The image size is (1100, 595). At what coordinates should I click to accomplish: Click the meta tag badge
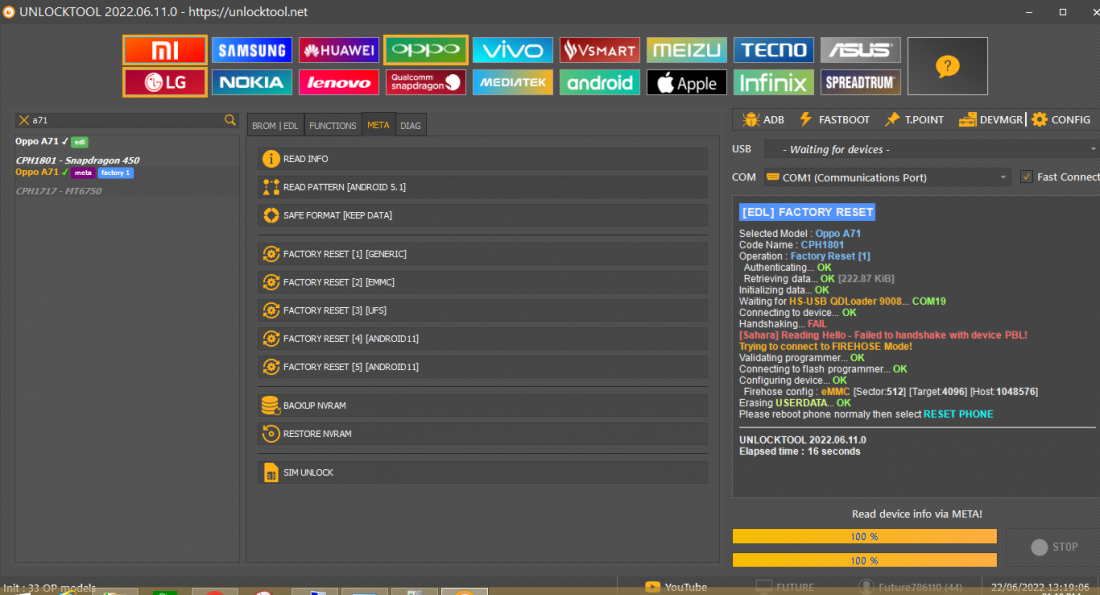[x=83, y=173]
